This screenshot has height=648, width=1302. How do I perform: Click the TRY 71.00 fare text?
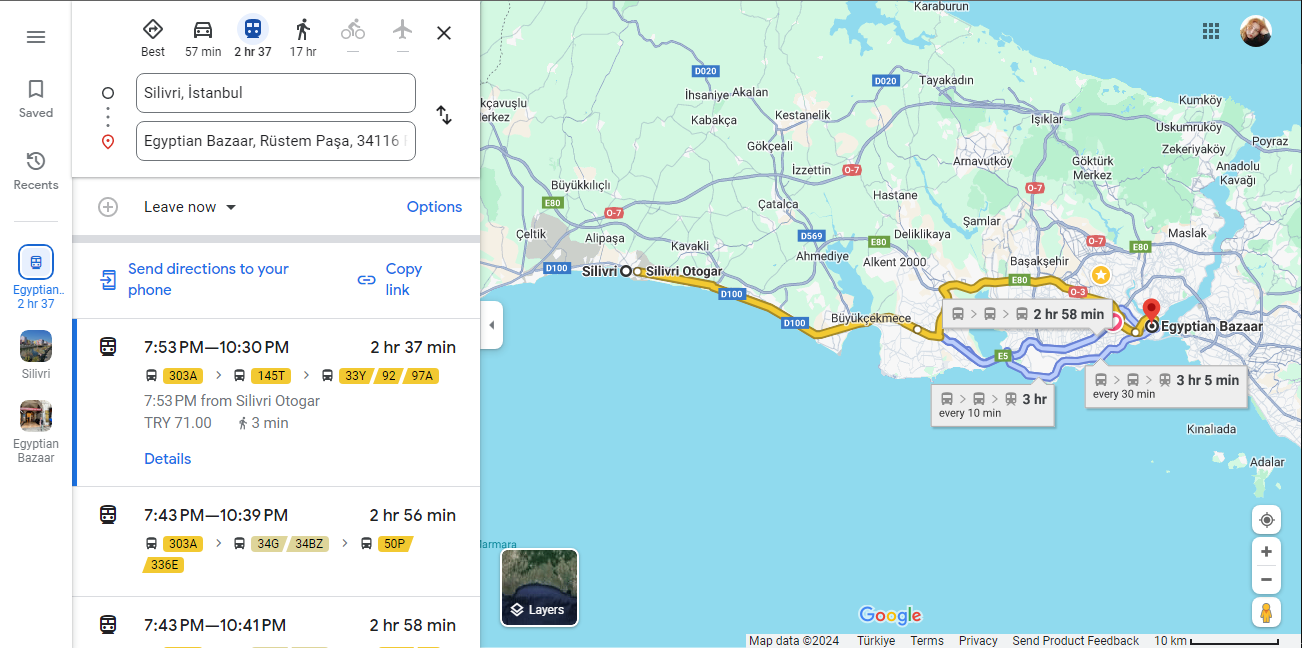178,423
